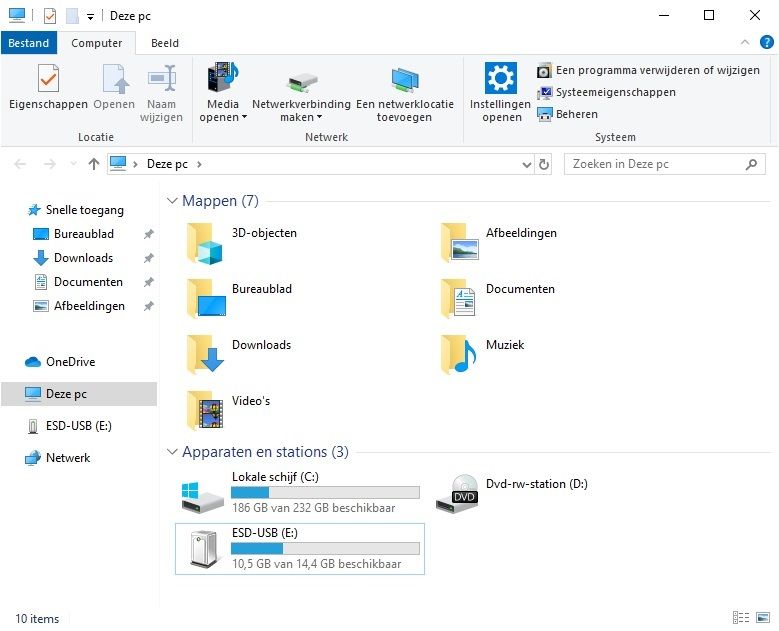Click New folder icon in title bar

coord(73,16)
